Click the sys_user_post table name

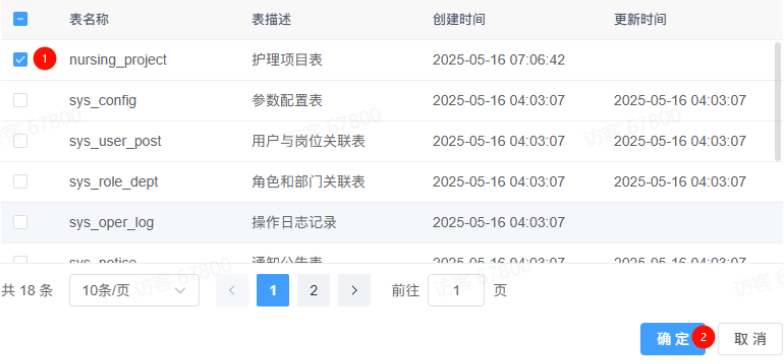[115, 141]
